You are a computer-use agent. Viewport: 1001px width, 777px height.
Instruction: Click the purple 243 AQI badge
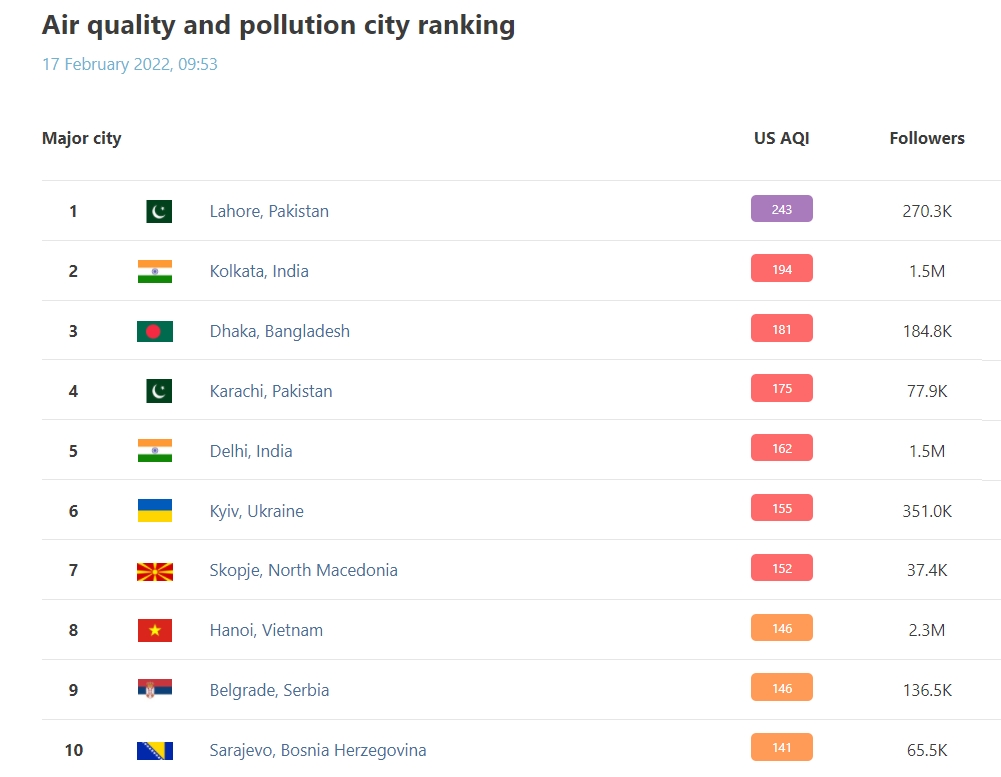click(x=781, y=209)
